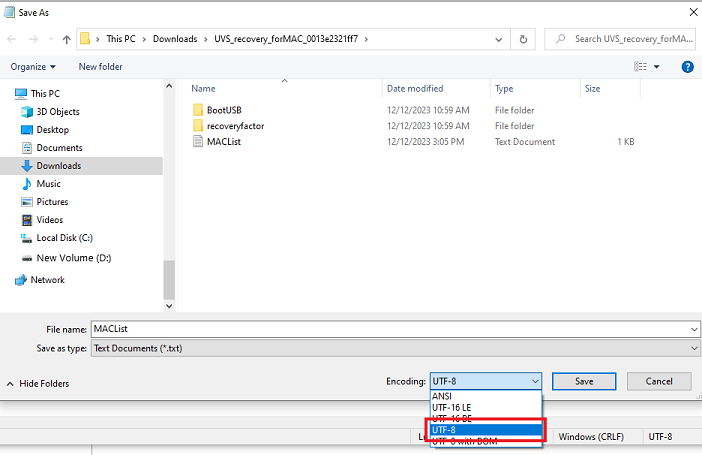Open Local Disk (C:) in sidebar
The height and width of the screenshot is (455, 702).
64,238
